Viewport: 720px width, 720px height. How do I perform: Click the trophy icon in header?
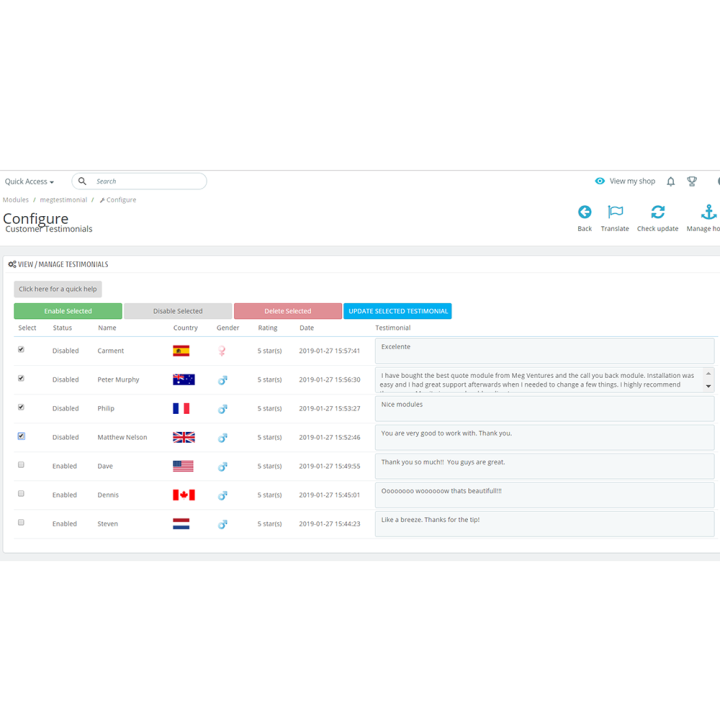692,181
